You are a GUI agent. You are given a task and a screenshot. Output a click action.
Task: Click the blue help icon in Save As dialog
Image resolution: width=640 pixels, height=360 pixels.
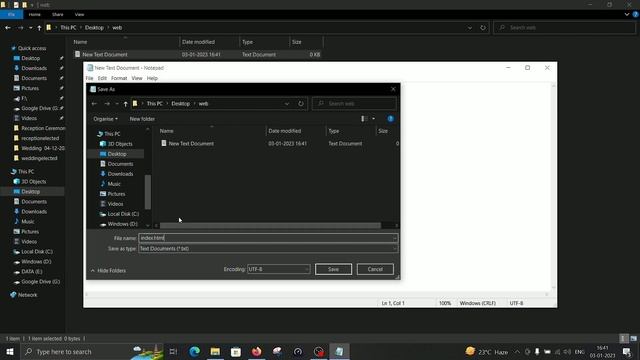click(391, 119)
